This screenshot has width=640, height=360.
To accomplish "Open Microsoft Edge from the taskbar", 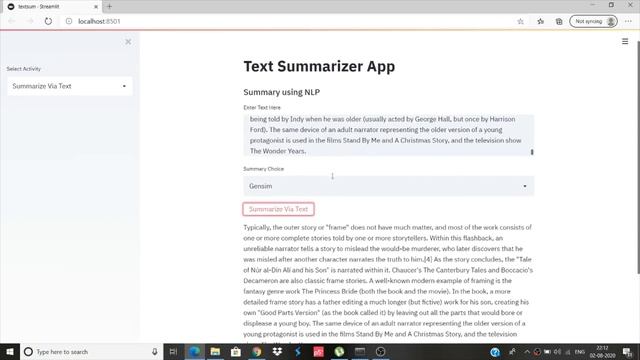I will pos(194,352).
